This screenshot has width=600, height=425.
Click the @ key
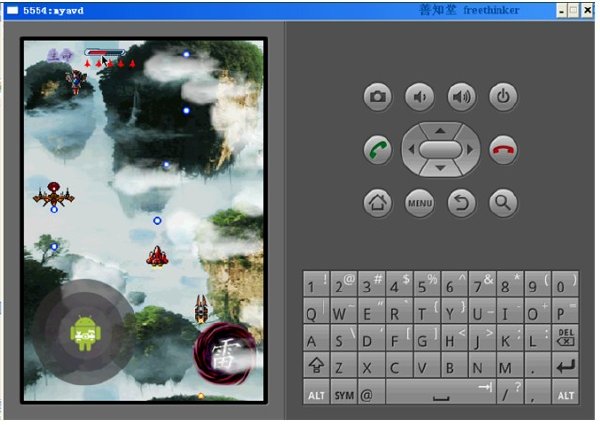click(371, 392)
